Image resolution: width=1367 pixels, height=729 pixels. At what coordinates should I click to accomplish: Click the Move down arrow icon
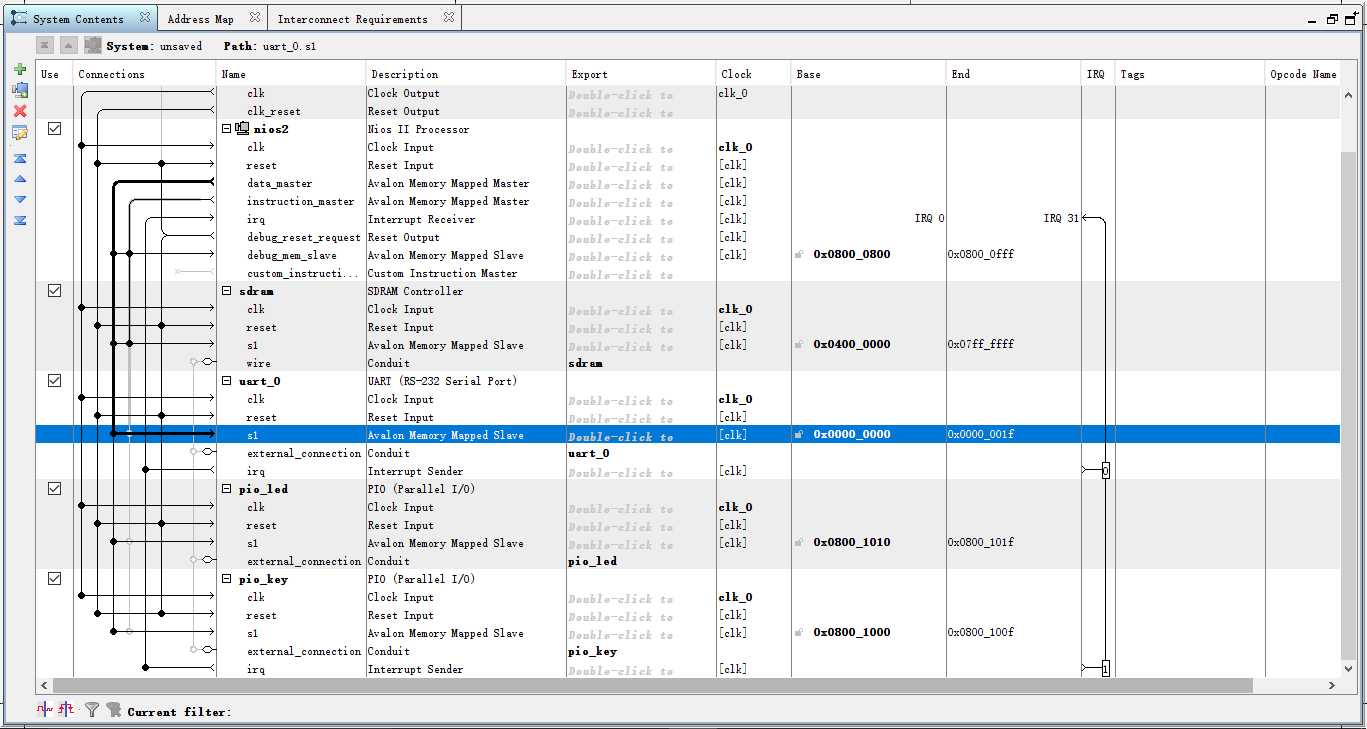tap(20, 199)
